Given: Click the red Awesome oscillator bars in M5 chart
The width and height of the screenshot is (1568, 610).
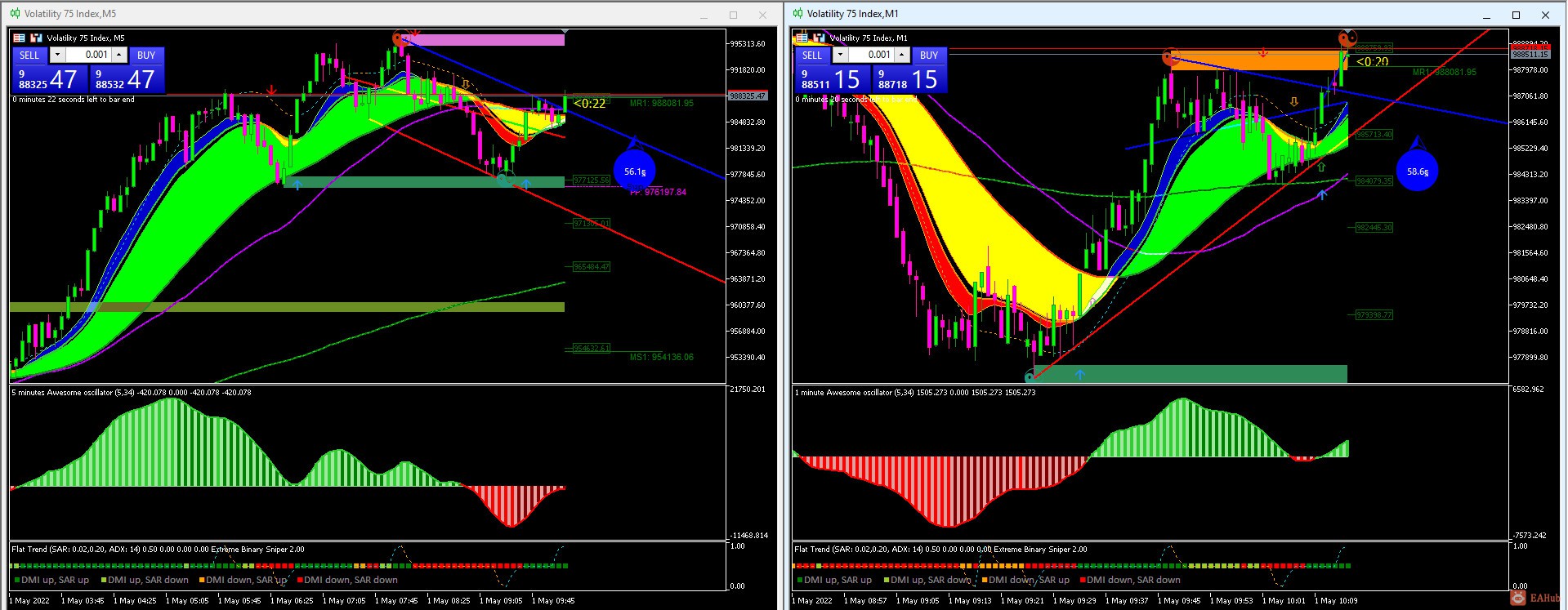Looking at the screenshot, I should pos(512,505).
